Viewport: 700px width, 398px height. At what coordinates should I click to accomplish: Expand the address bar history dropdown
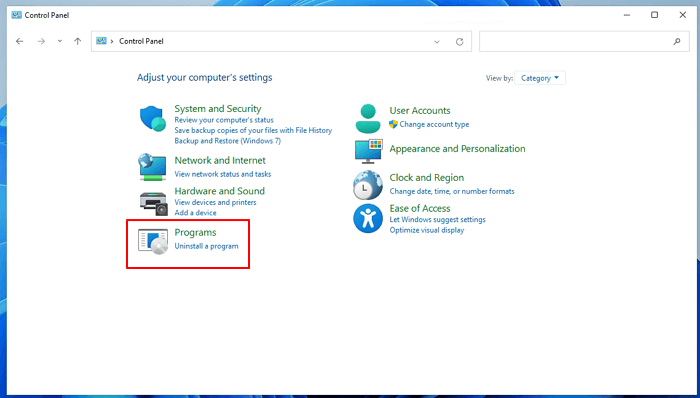(x=437, y=42)
